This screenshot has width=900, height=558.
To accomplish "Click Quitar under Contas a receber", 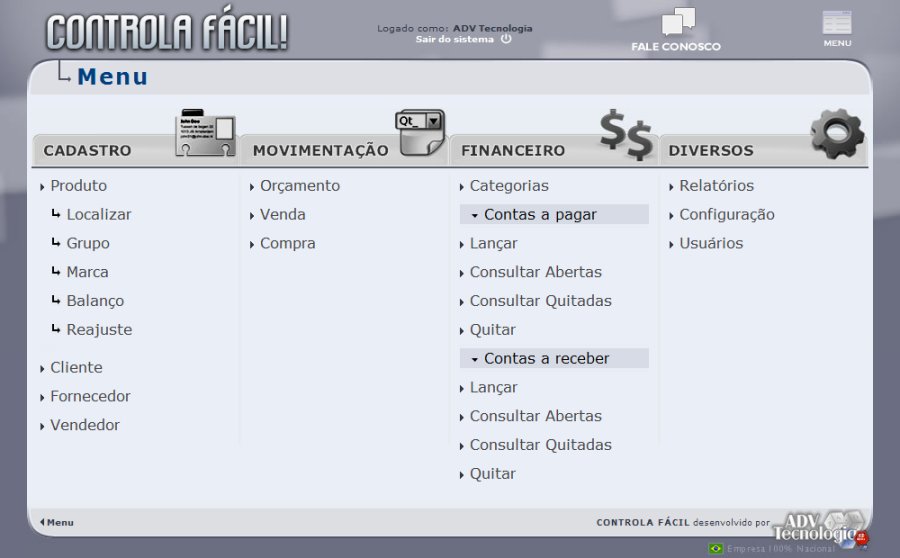I will [492, 474].
